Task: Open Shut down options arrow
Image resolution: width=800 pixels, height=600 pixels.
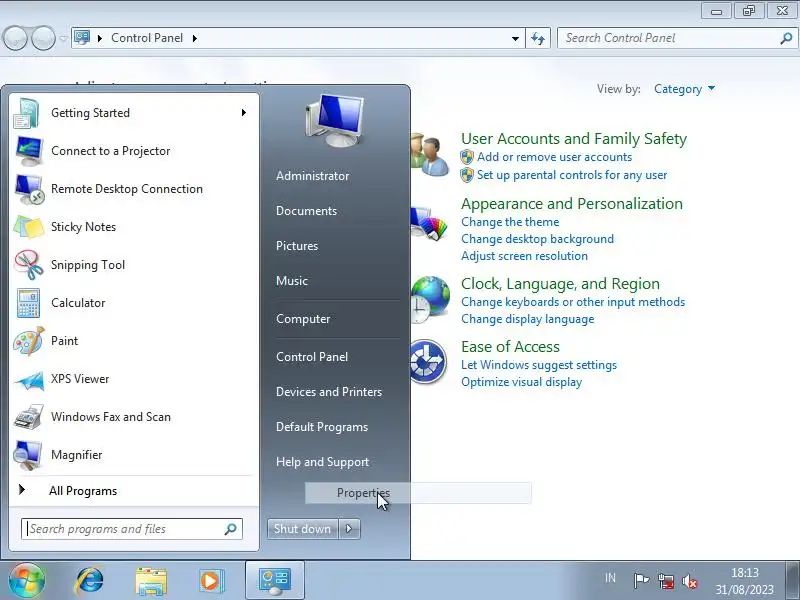Action: 349,529
